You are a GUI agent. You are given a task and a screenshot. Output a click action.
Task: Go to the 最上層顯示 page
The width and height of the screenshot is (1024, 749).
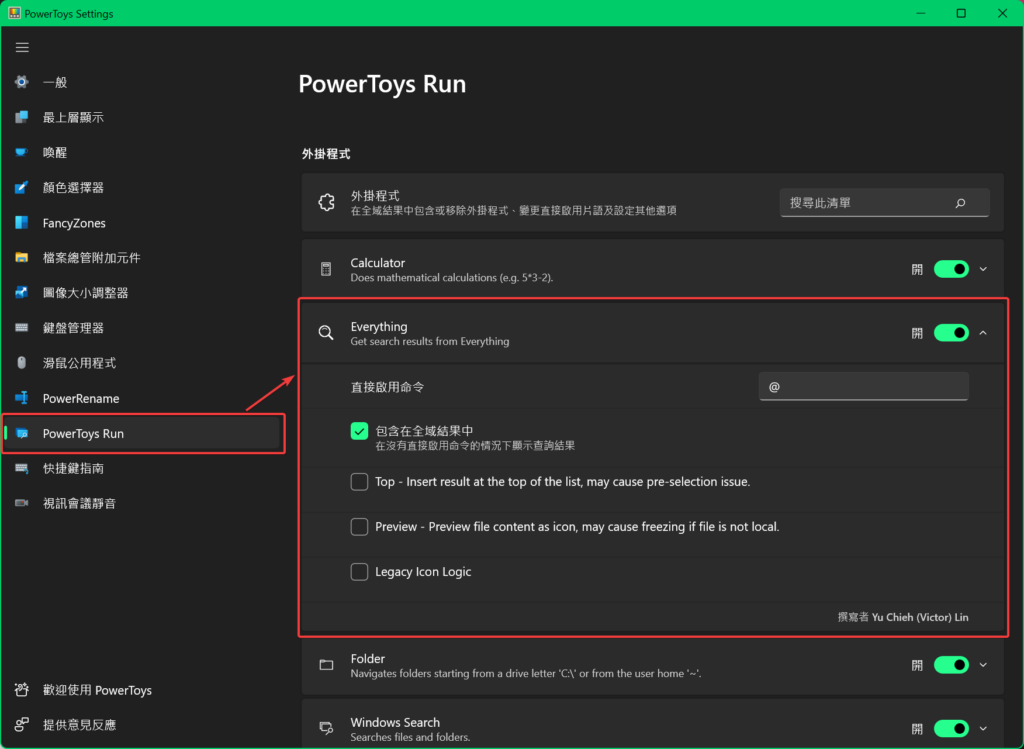tap(142, 117)
